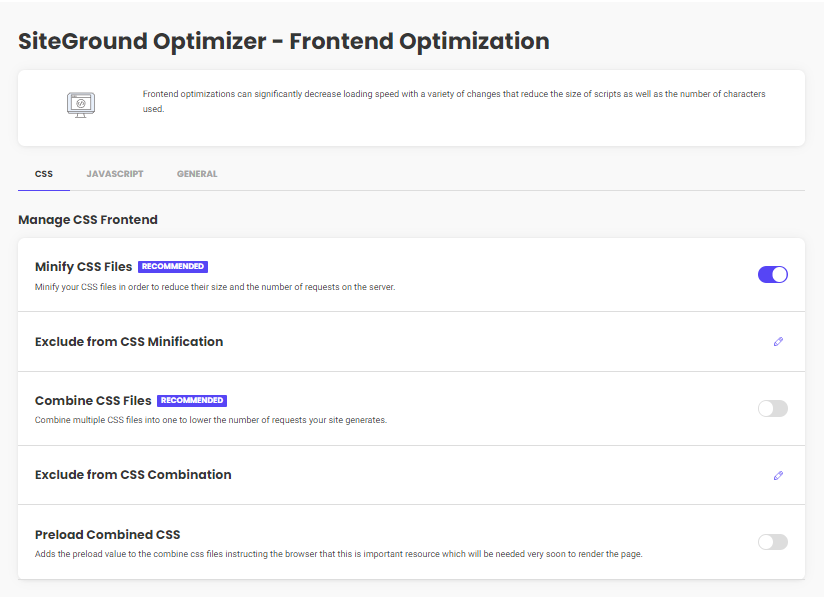Open the GENERAL tab

pyautogui.click(x=197, y=173)
